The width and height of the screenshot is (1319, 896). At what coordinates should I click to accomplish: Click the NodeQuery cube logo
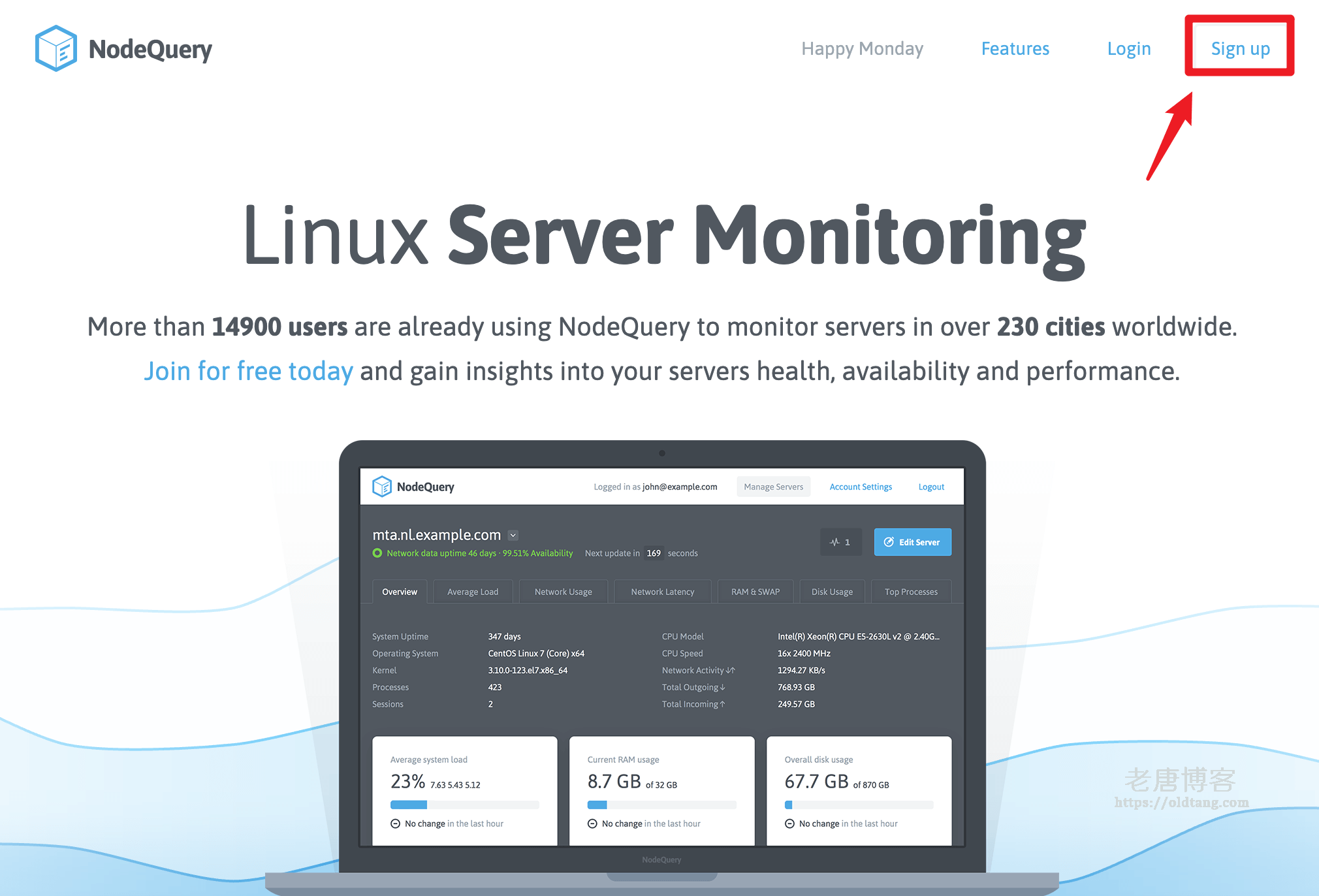click(x=56, y=48)
